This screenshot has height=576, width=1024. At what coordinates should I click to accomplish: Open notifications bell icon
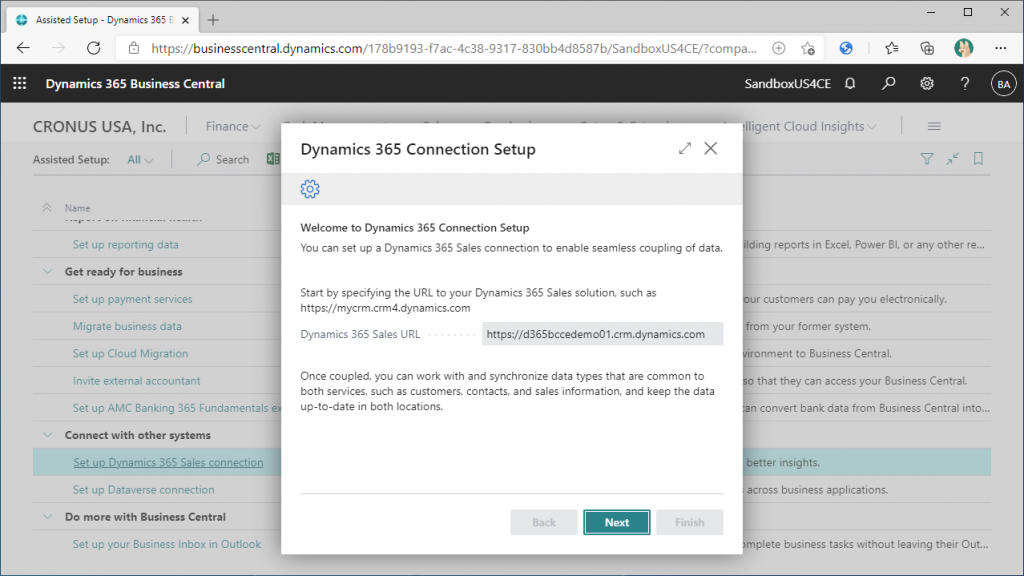[x=850, y=84]
